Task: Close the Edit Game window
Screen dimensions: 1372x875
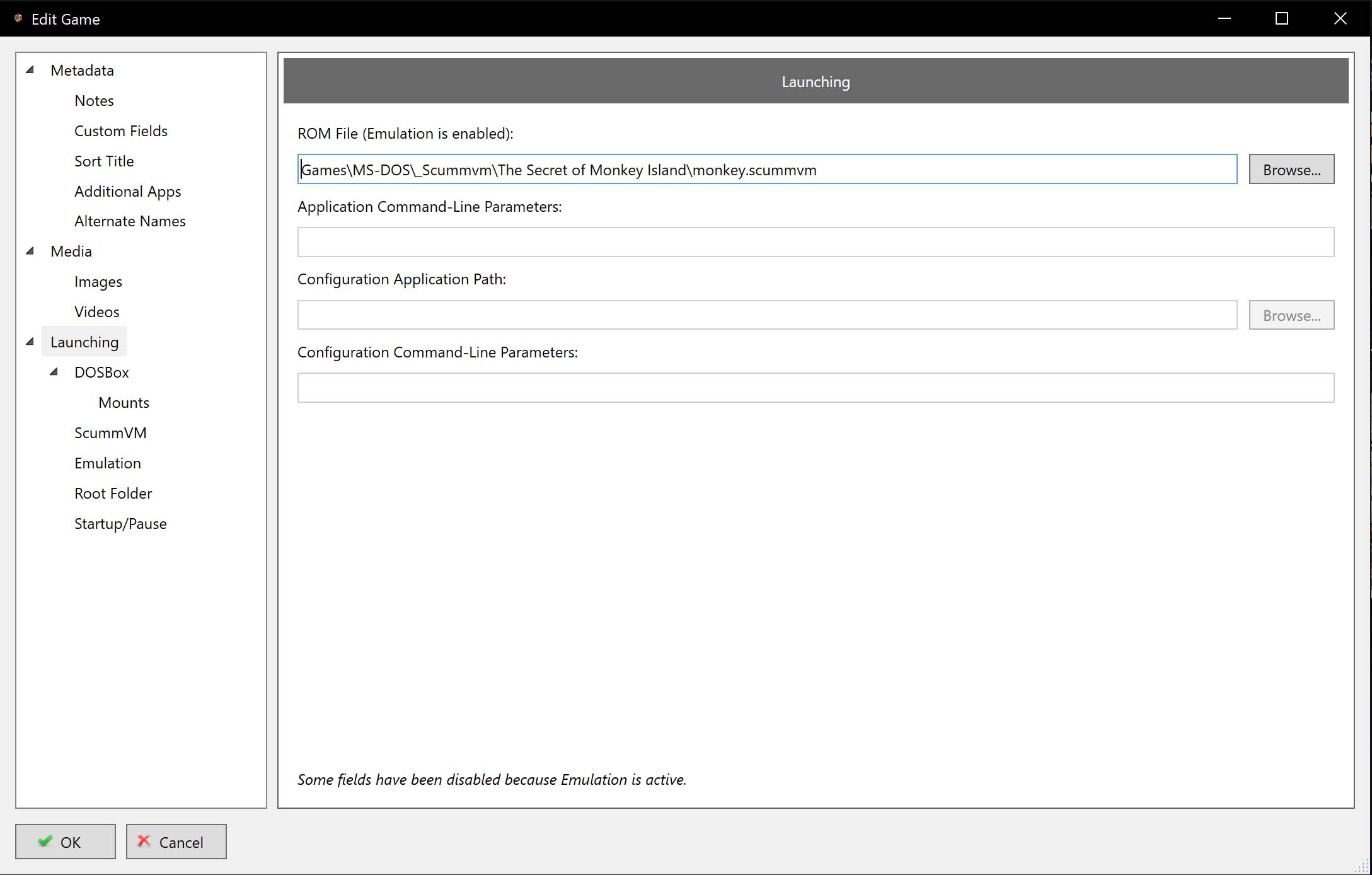Action: tap(1340, 18)
